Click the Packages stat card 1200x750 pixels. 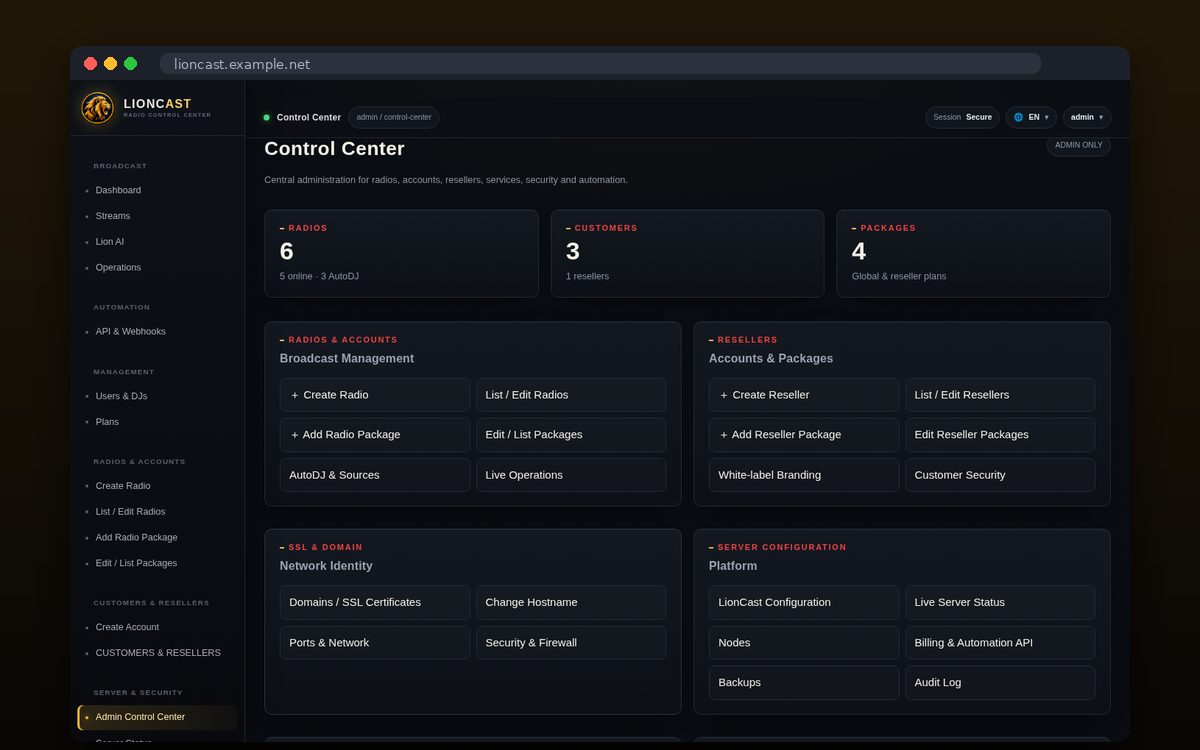pos(973,253)
